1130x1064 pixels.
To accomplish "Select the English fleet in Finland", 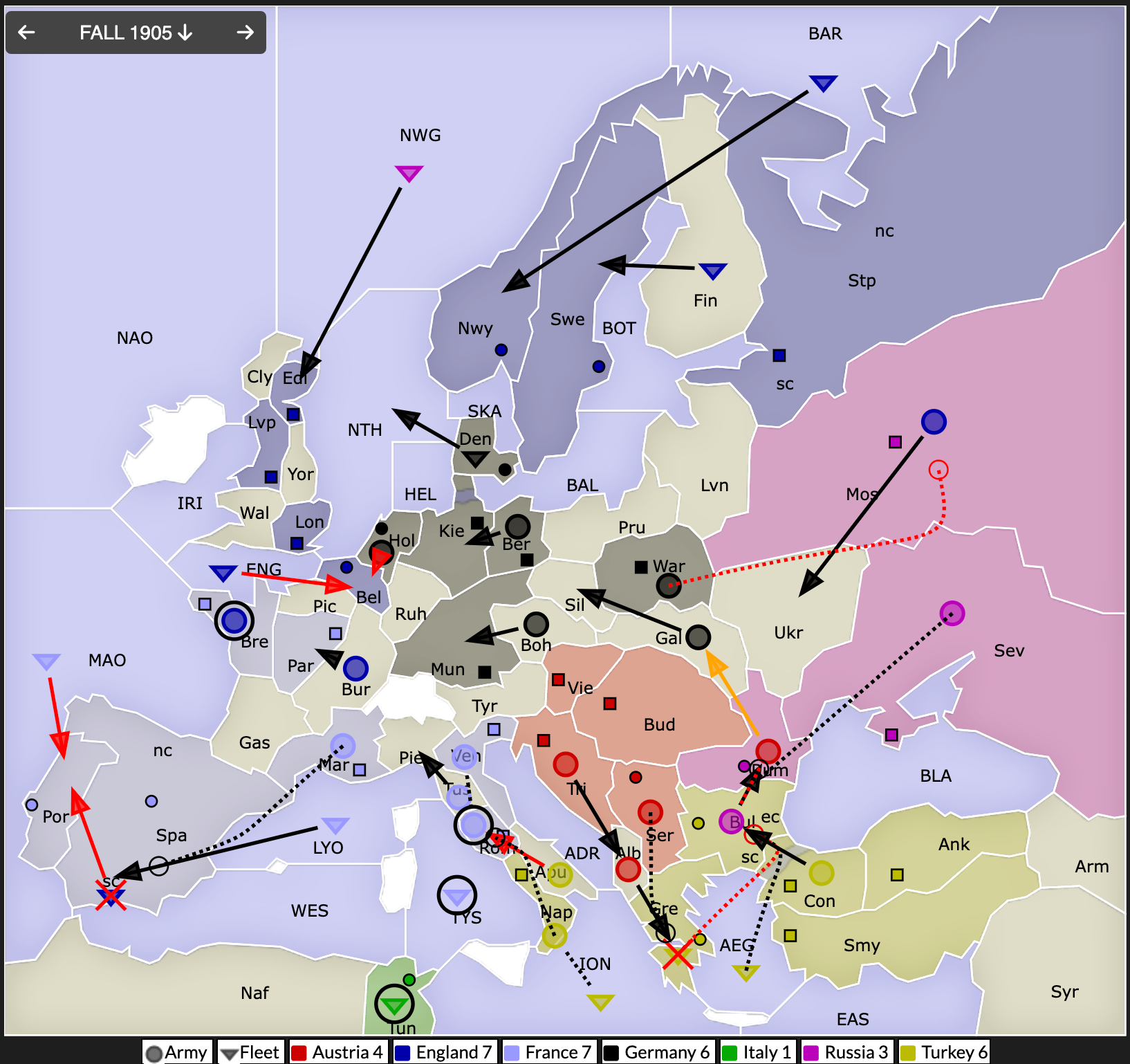I will [x=712, y=270].
